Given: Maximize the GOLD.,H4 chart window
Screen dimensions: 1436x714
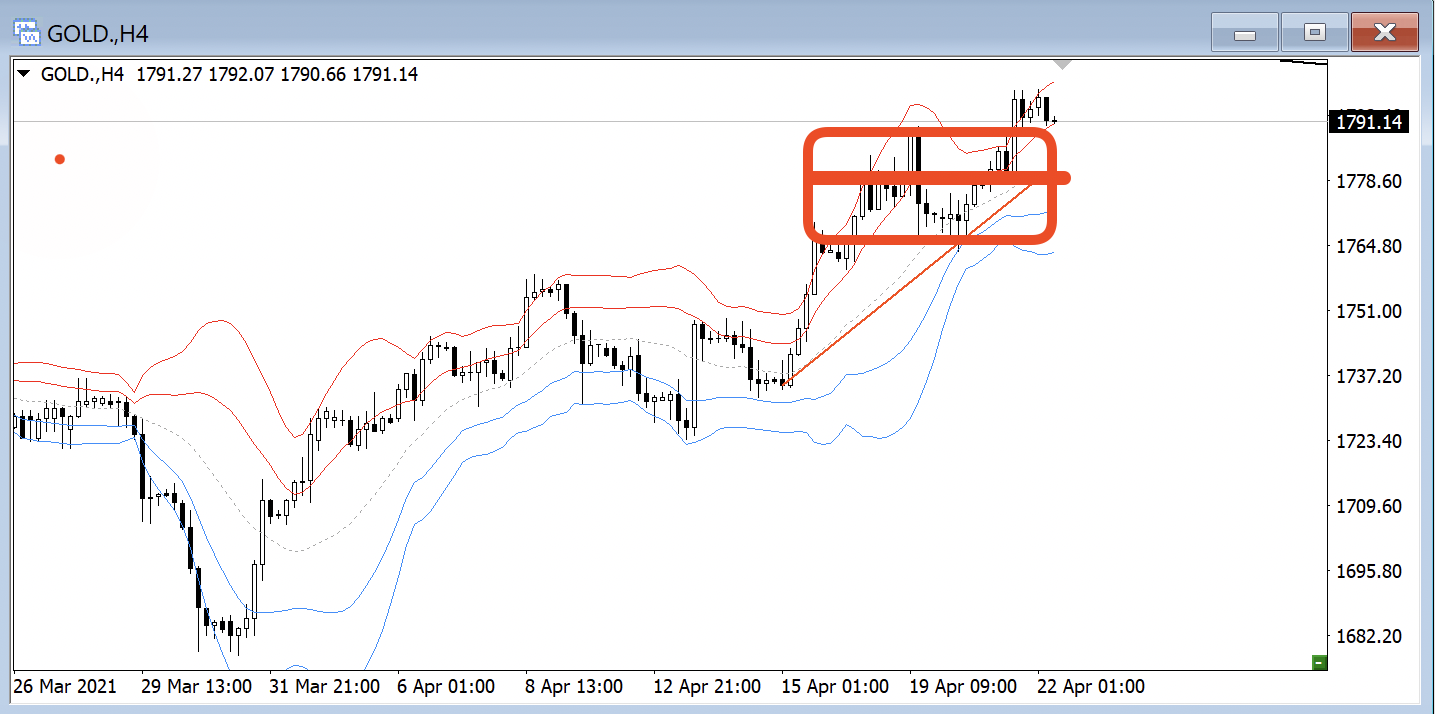Looking at the screenshot, I should click(1314, 33).
